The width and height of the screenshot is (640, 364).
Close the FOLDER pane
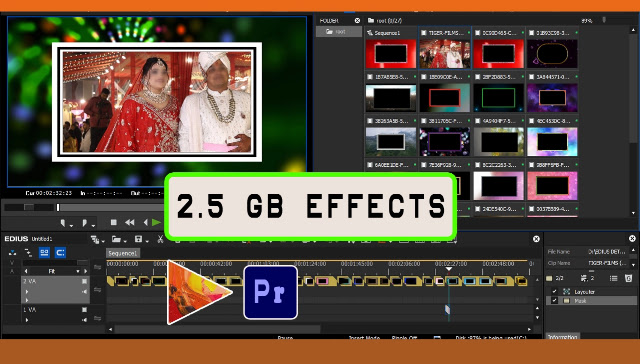[358, 20]
